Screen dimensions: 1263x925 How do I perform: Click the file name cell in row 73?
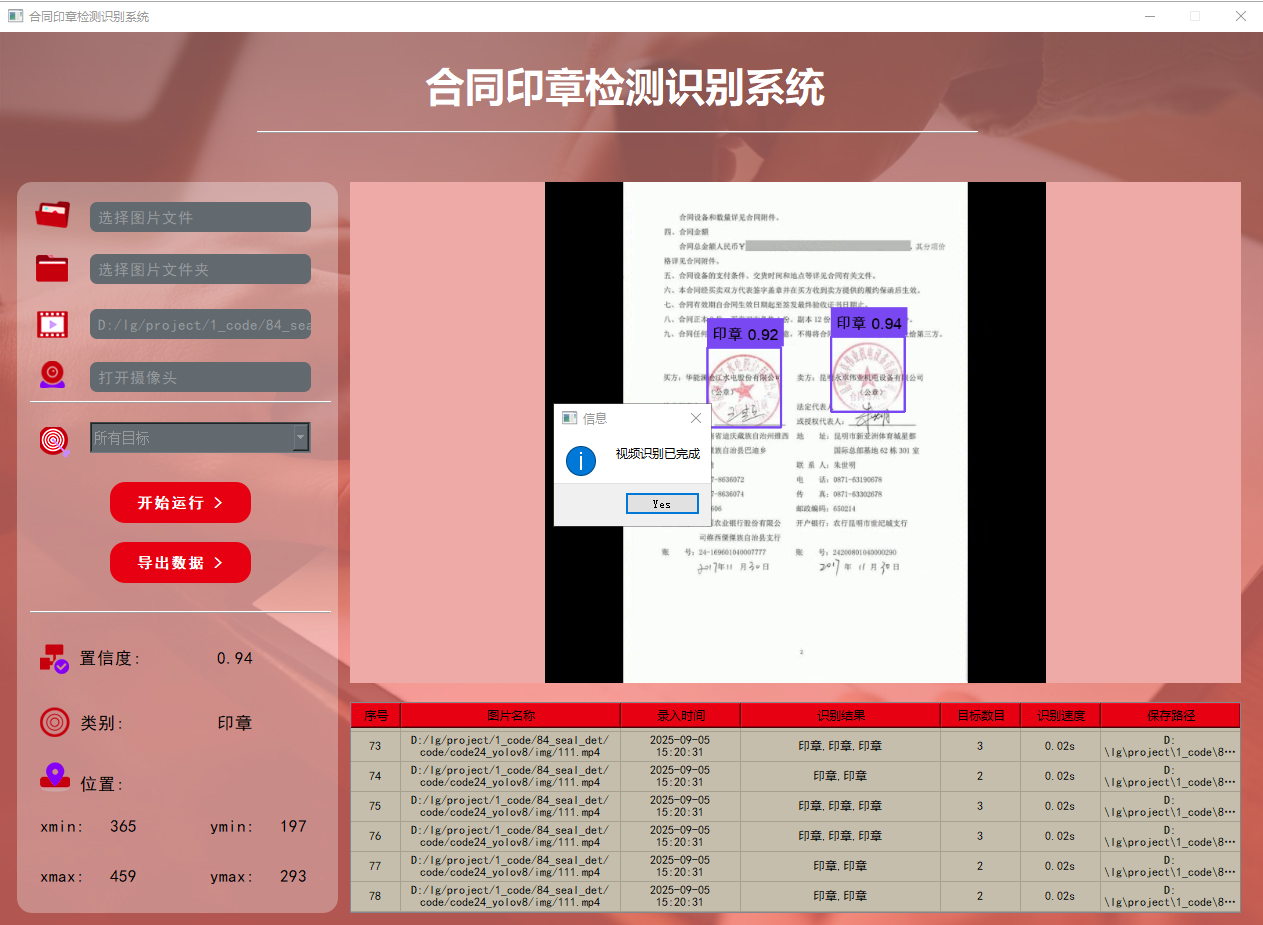coord(510,746)
